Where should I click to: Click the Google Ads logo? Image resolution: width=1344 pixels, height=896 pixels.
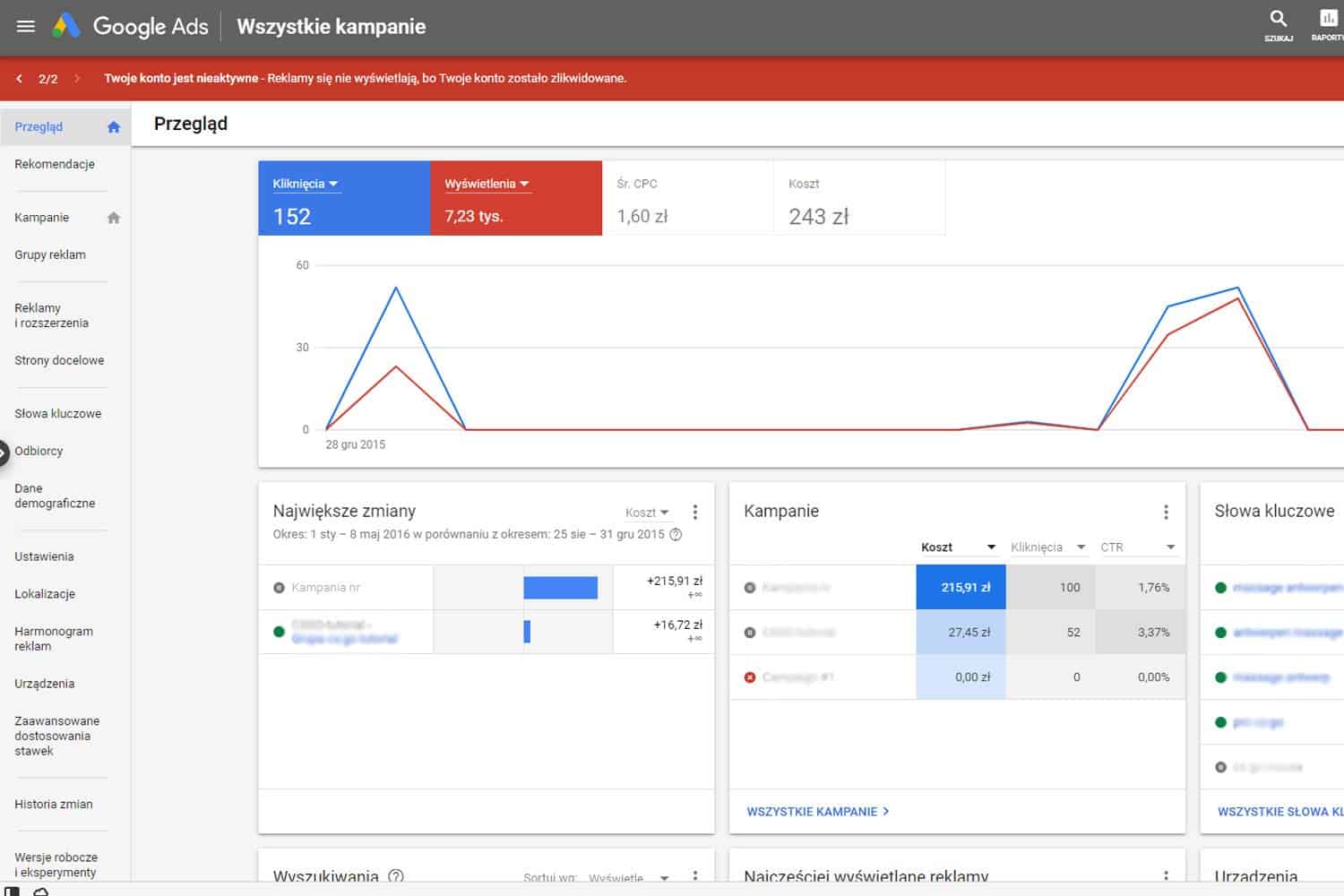coord(130,26)
